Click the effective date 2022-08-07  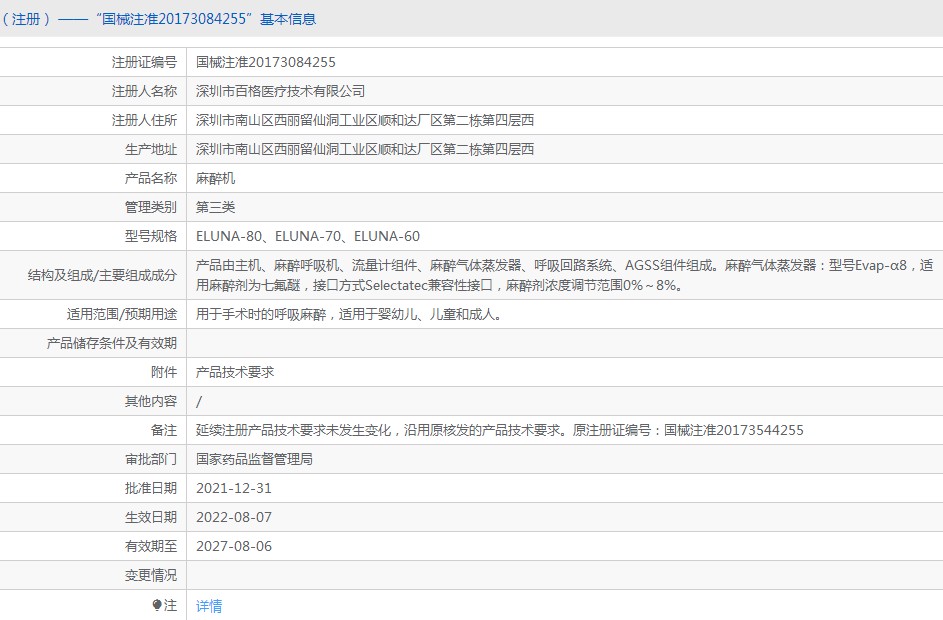click(233, 517)
